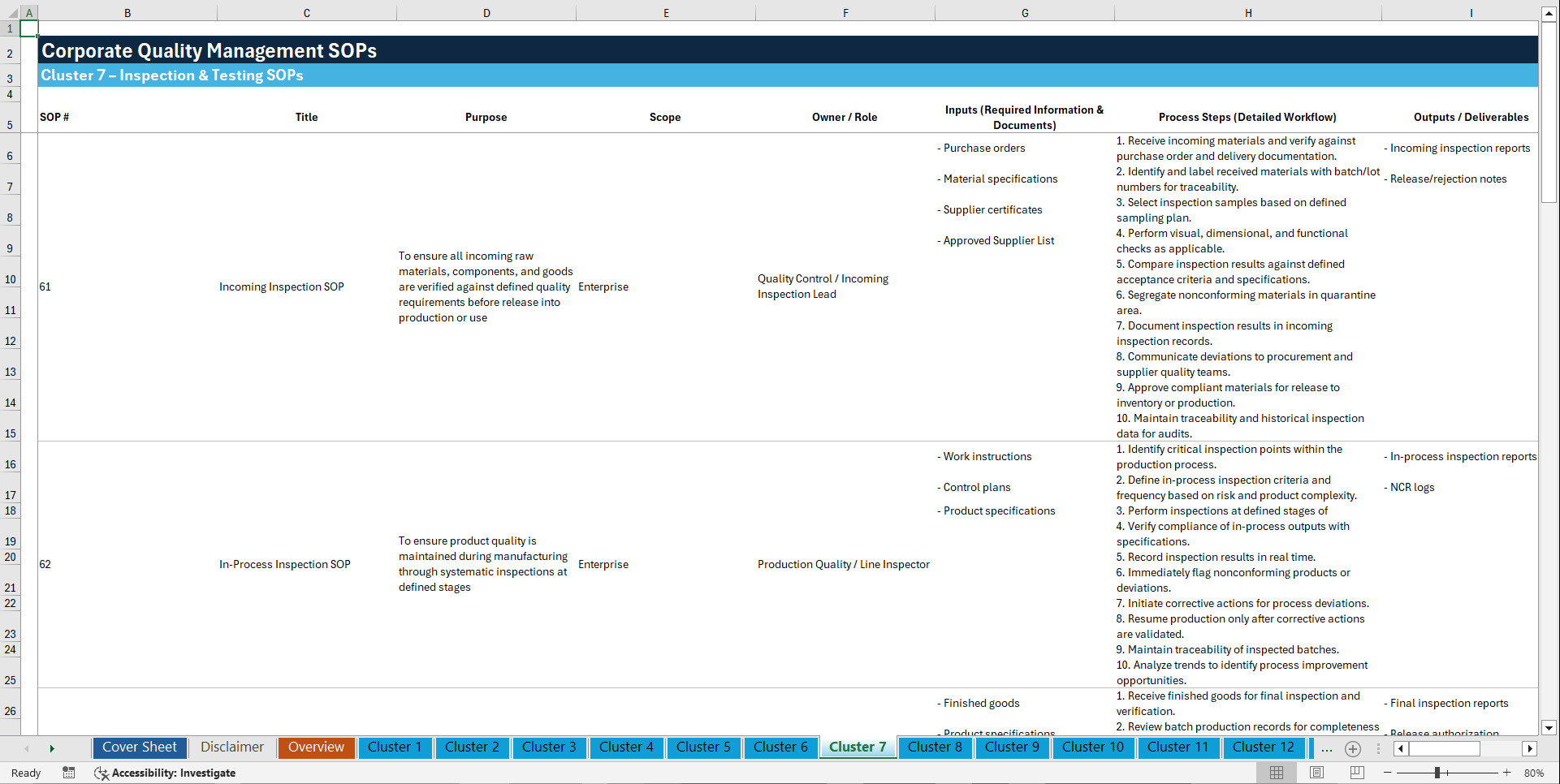Click the zoom out minus button
Image resolution: width=1560 pixels, height=784 pixels.
tap(1388, 773)
